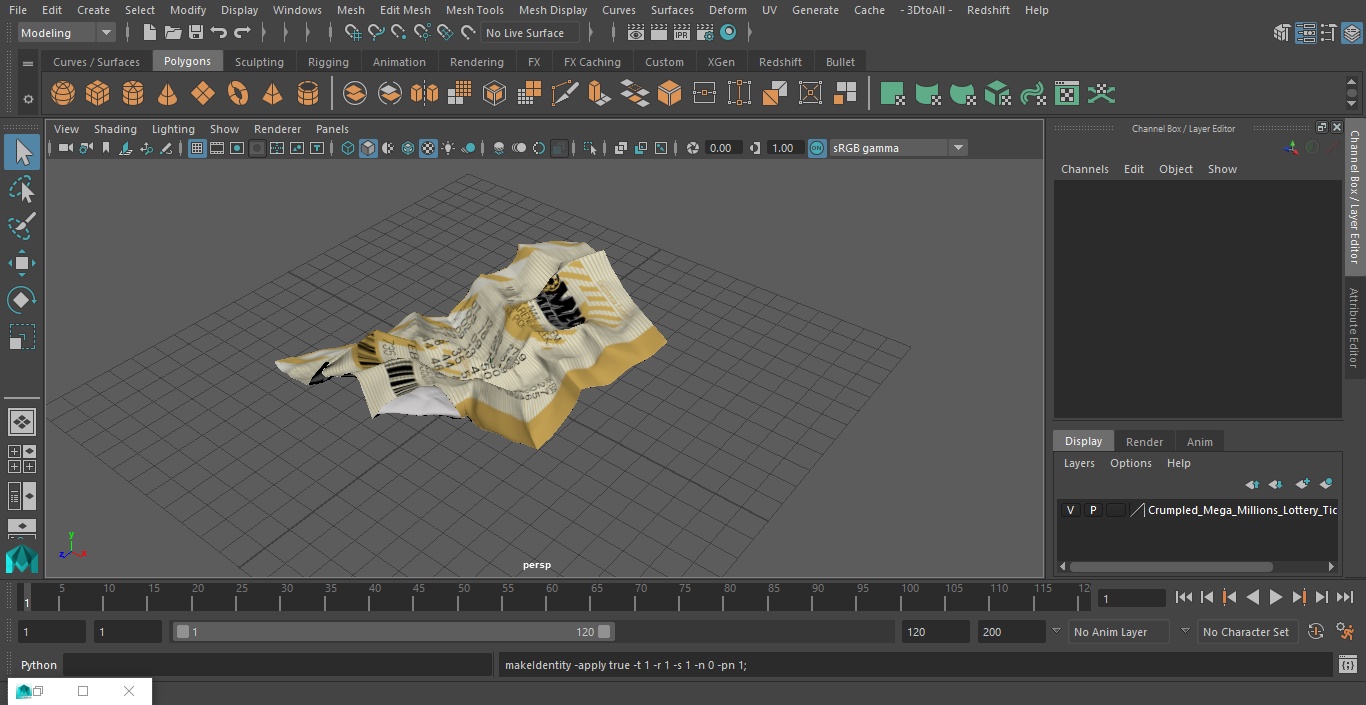Open animation preferences running man icon

[1345, 632]
